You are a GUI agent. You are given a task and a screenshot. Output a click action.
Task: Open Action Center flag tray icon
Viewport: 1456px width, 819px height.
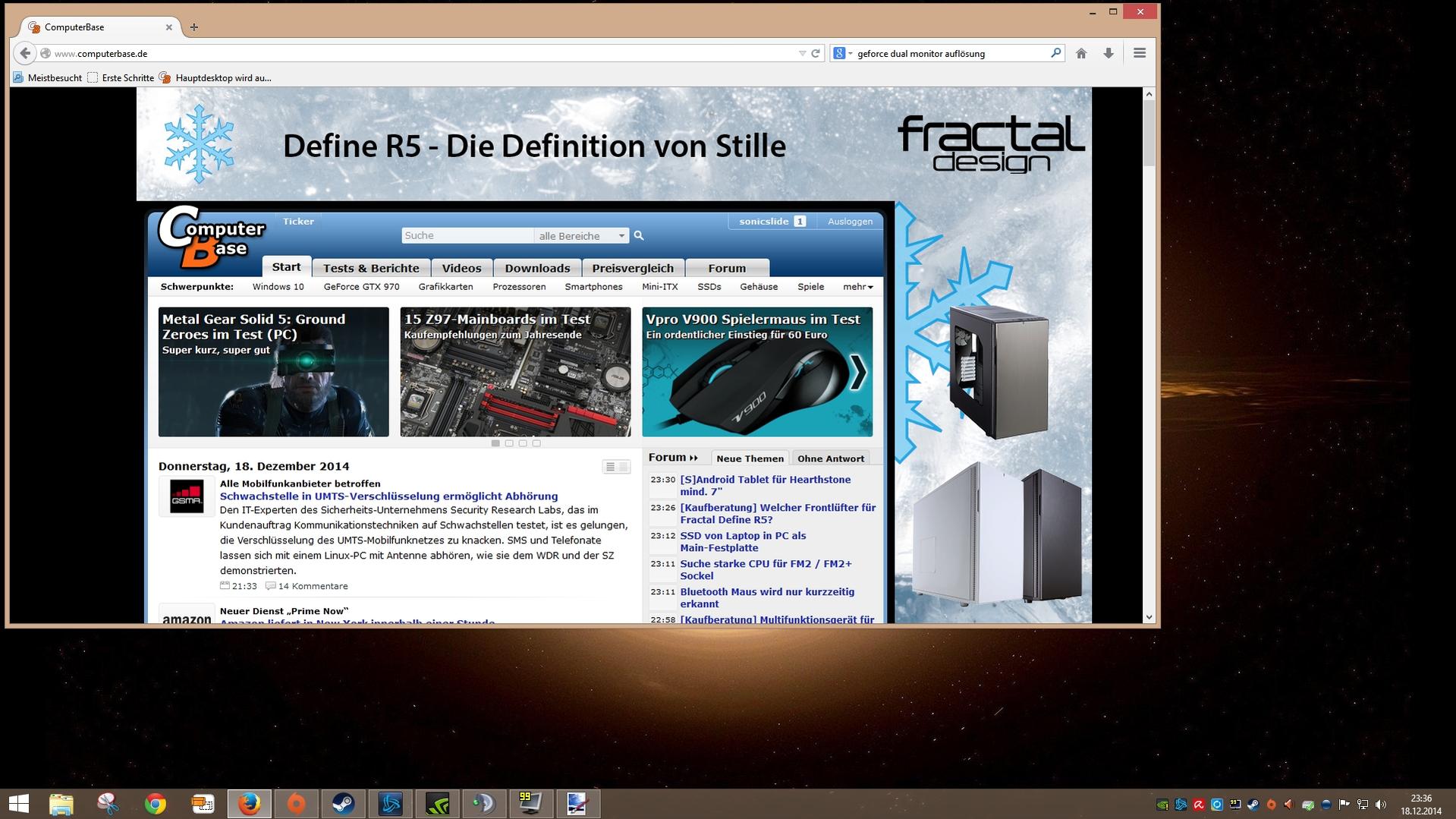pyautogui.click(x=1344, y=805)
